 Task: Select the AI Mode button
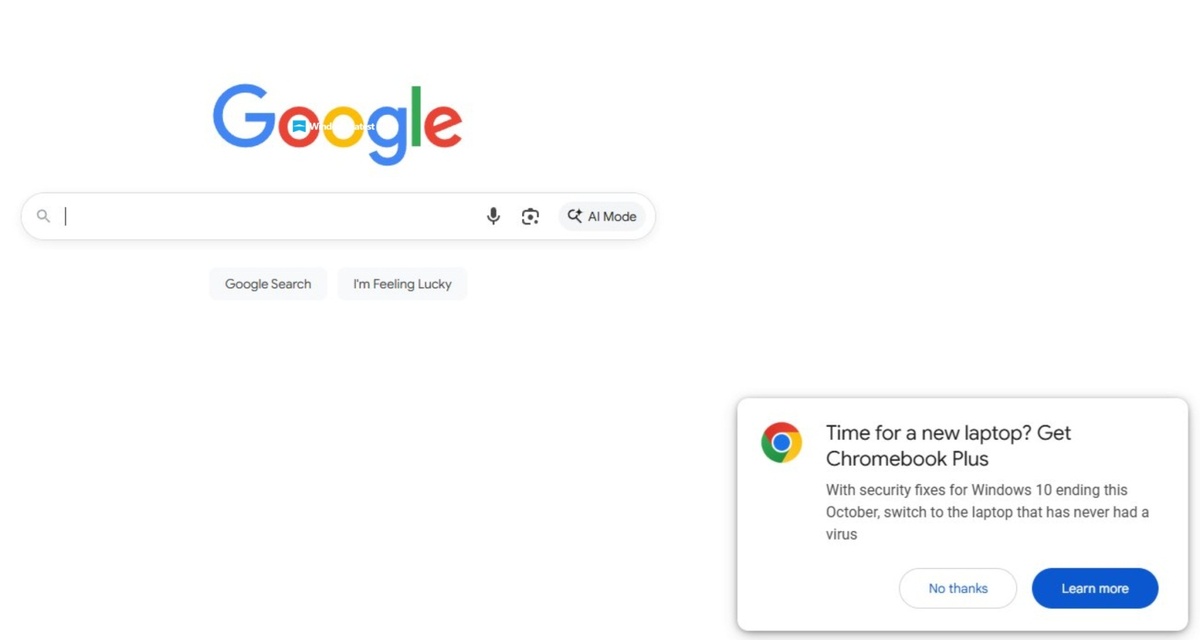tap(602, 216)
